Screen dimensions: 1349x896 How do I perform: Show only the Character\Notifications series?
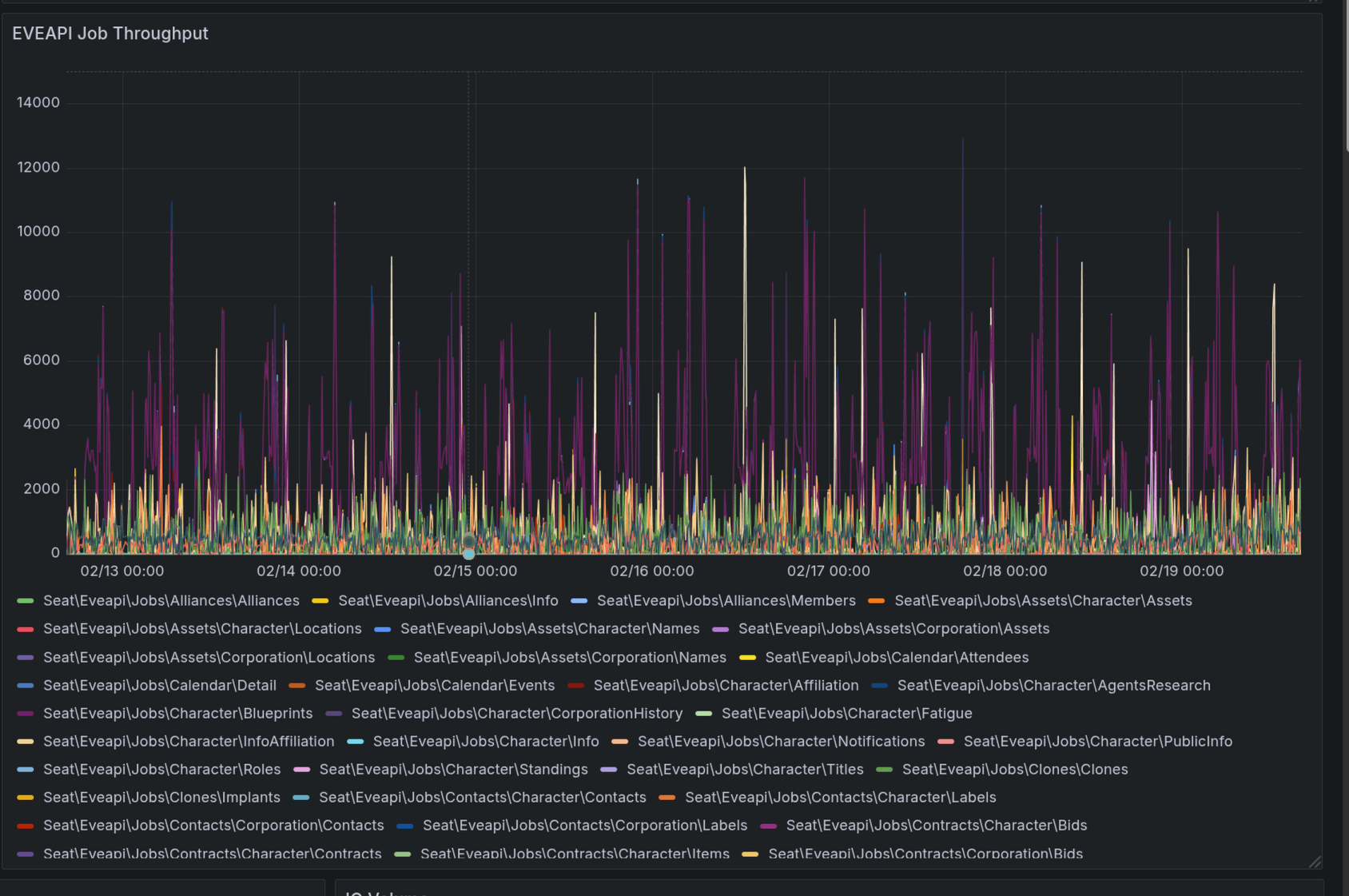781,742
